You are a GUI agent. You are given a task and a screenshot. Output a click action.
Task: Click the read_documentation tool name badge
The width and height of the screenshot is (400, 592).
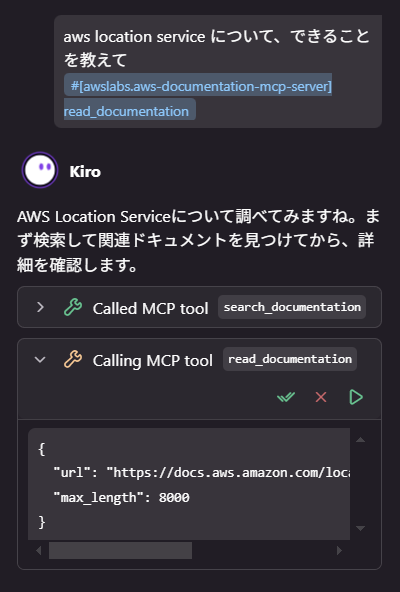290,359
